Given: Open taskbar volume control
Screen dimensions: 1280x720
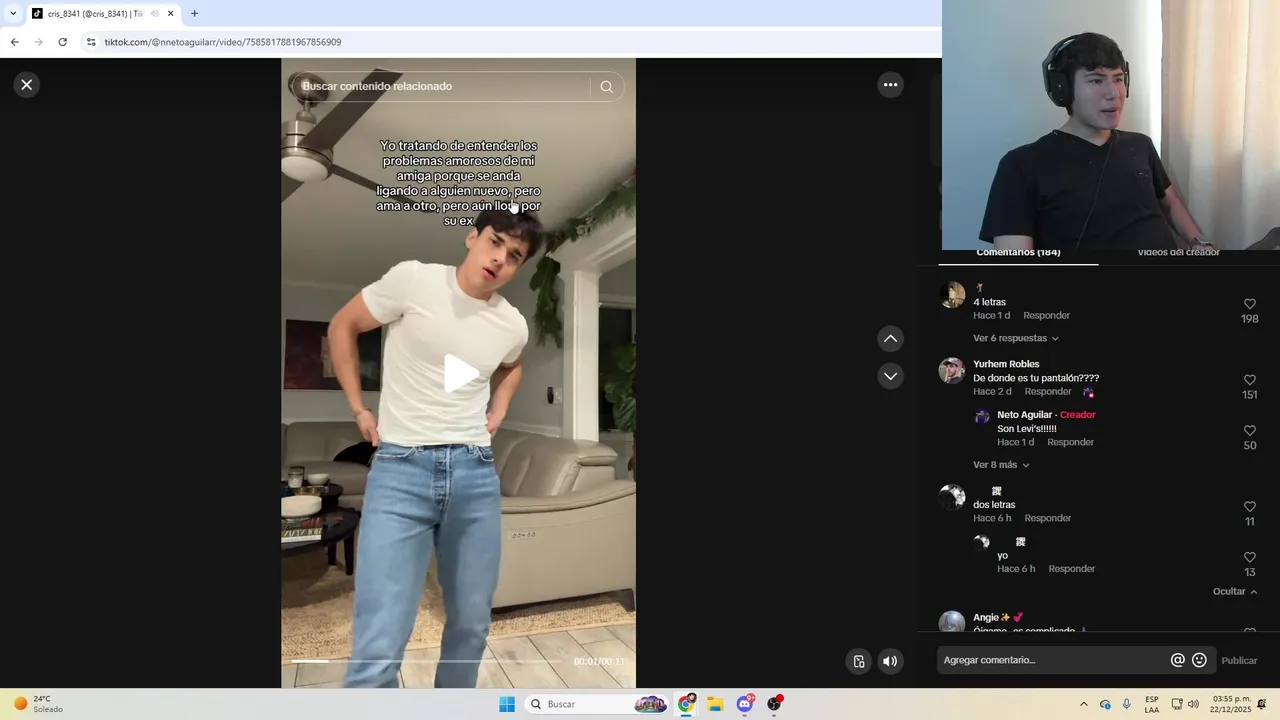Looking at the screenshot, I should tap(1193, 704).
